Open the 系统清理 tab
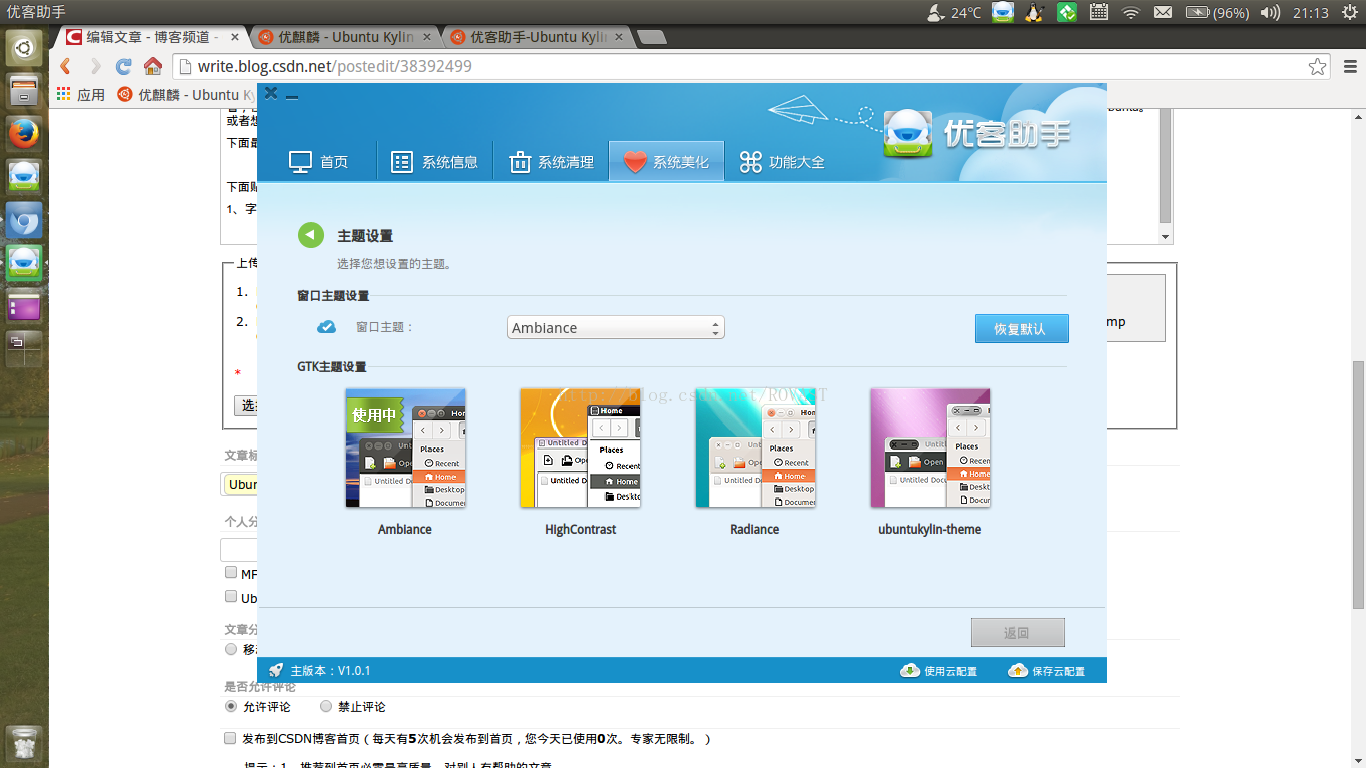Viewport: 1366px width, 768px height. 551,162
